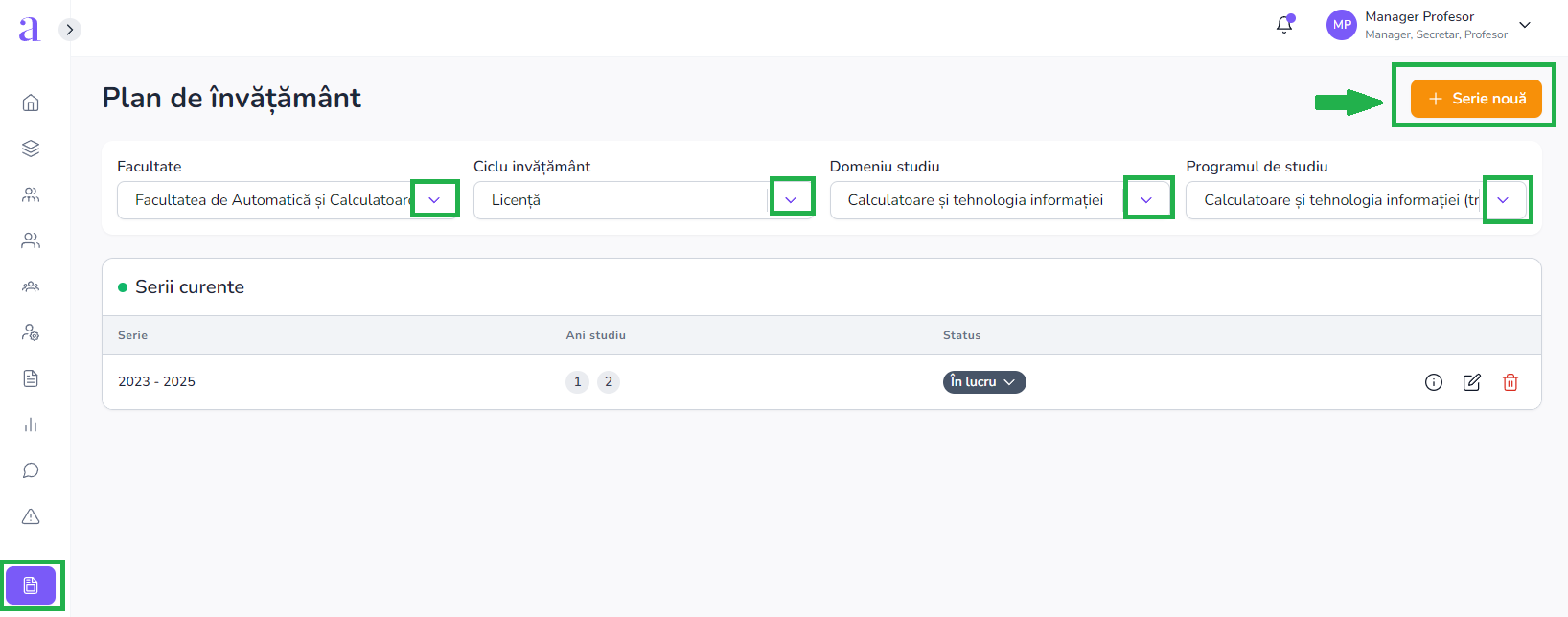Viewport: 1568px width, 617px height.
Task: Edit the 2023 - 2025 series
Action: 1472,382
